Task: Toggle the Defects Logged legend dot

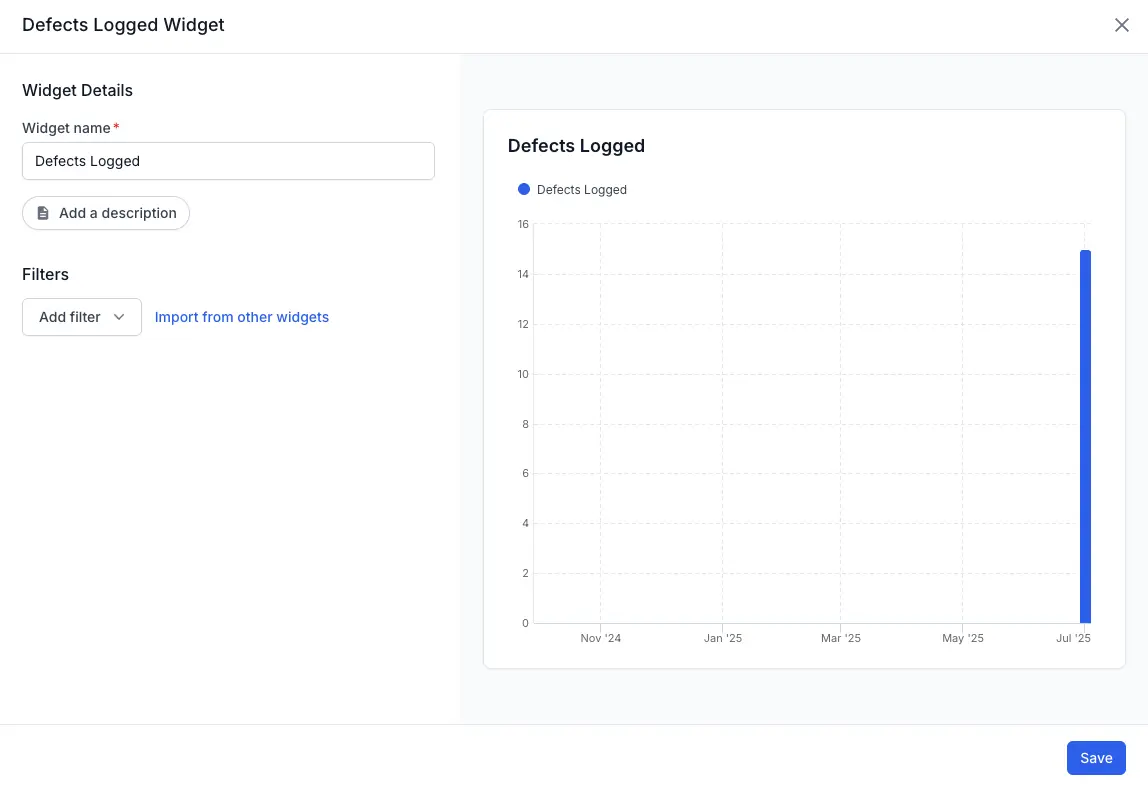Action: click(x=523, y=190)
